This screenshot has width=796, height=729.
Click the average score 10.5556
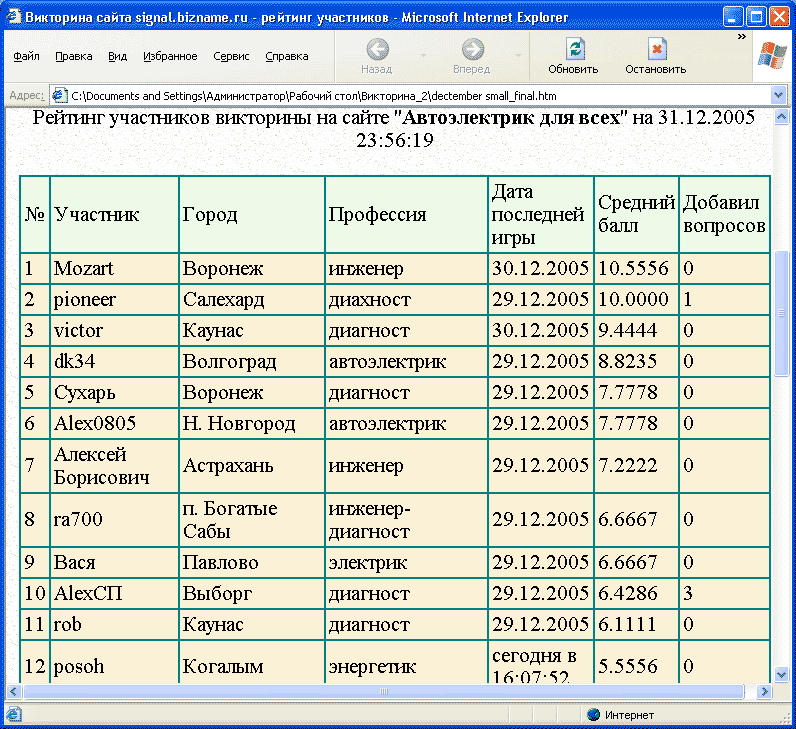click(x=633, y=268)
